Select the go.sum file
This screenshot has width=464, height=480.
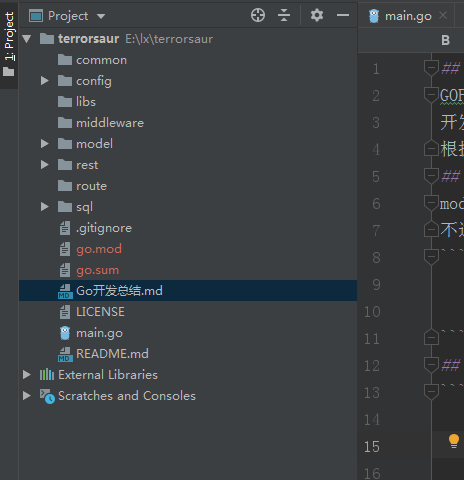[188, 270]
